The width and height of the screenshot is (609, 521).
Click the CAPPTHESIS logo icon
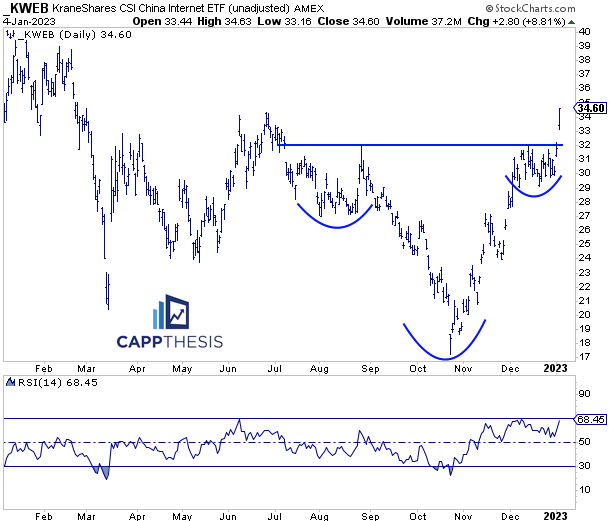pos(171,312)
